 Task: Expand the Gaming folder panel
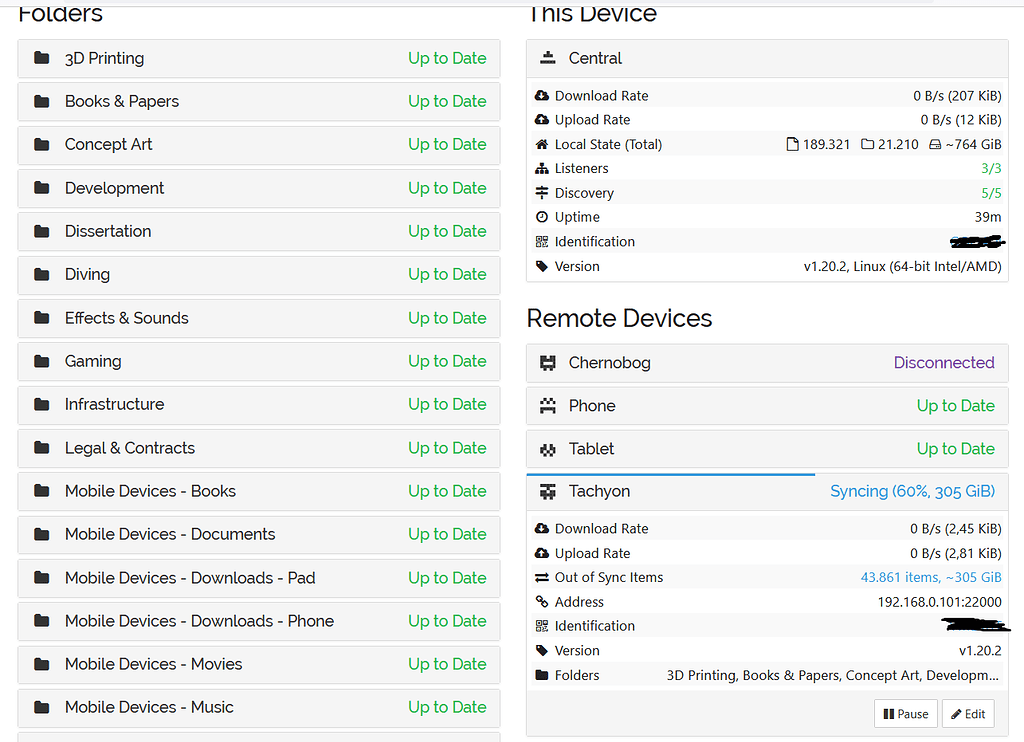(x=258, y=361)
